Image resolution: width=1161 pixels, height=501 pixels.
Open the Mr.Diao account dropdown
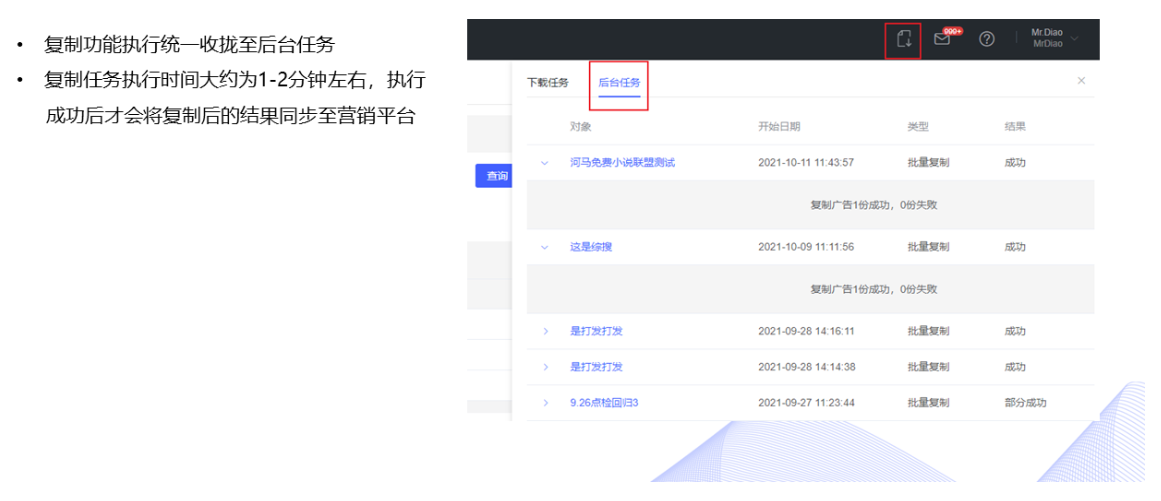[1054, 39]
